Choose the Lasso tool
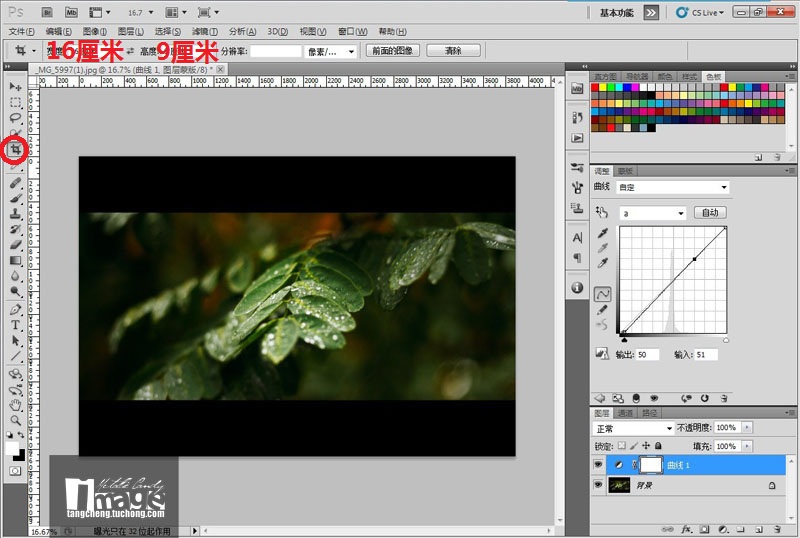 [16, 118]
